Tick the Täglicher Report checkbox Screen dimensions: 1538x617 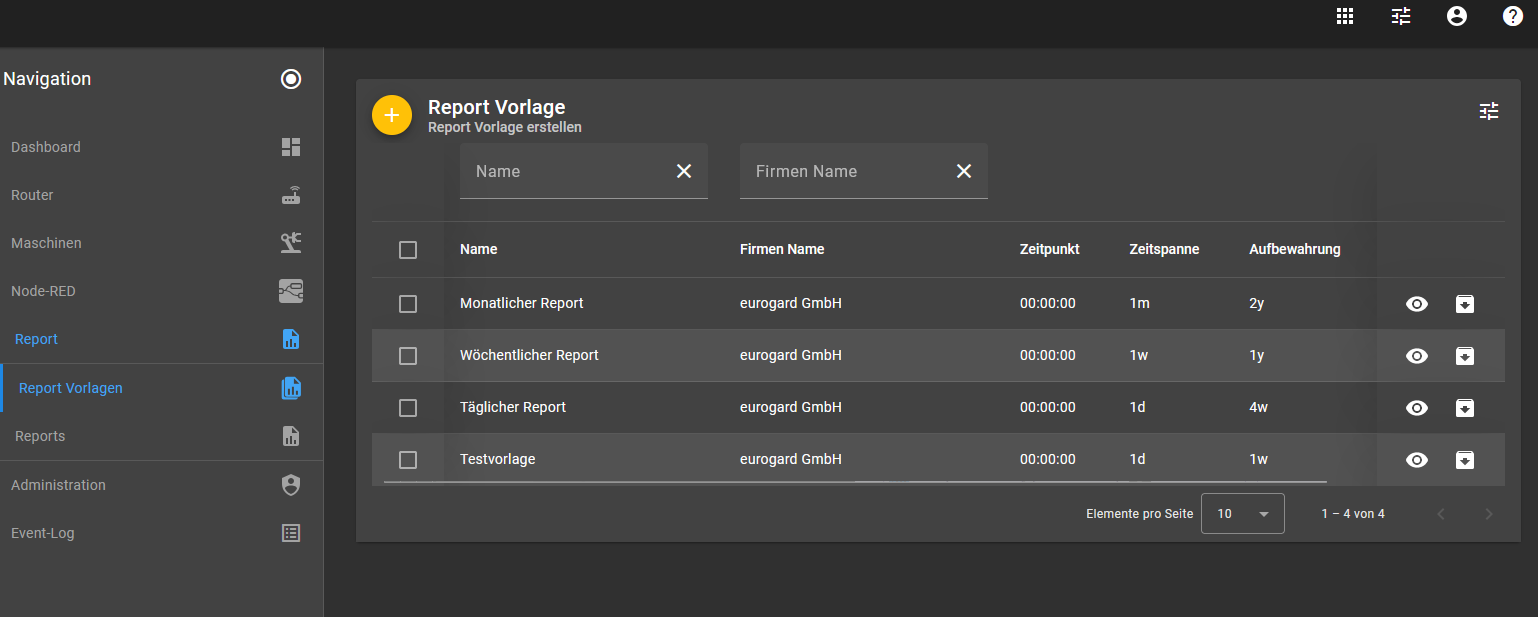tap(408, 408)
